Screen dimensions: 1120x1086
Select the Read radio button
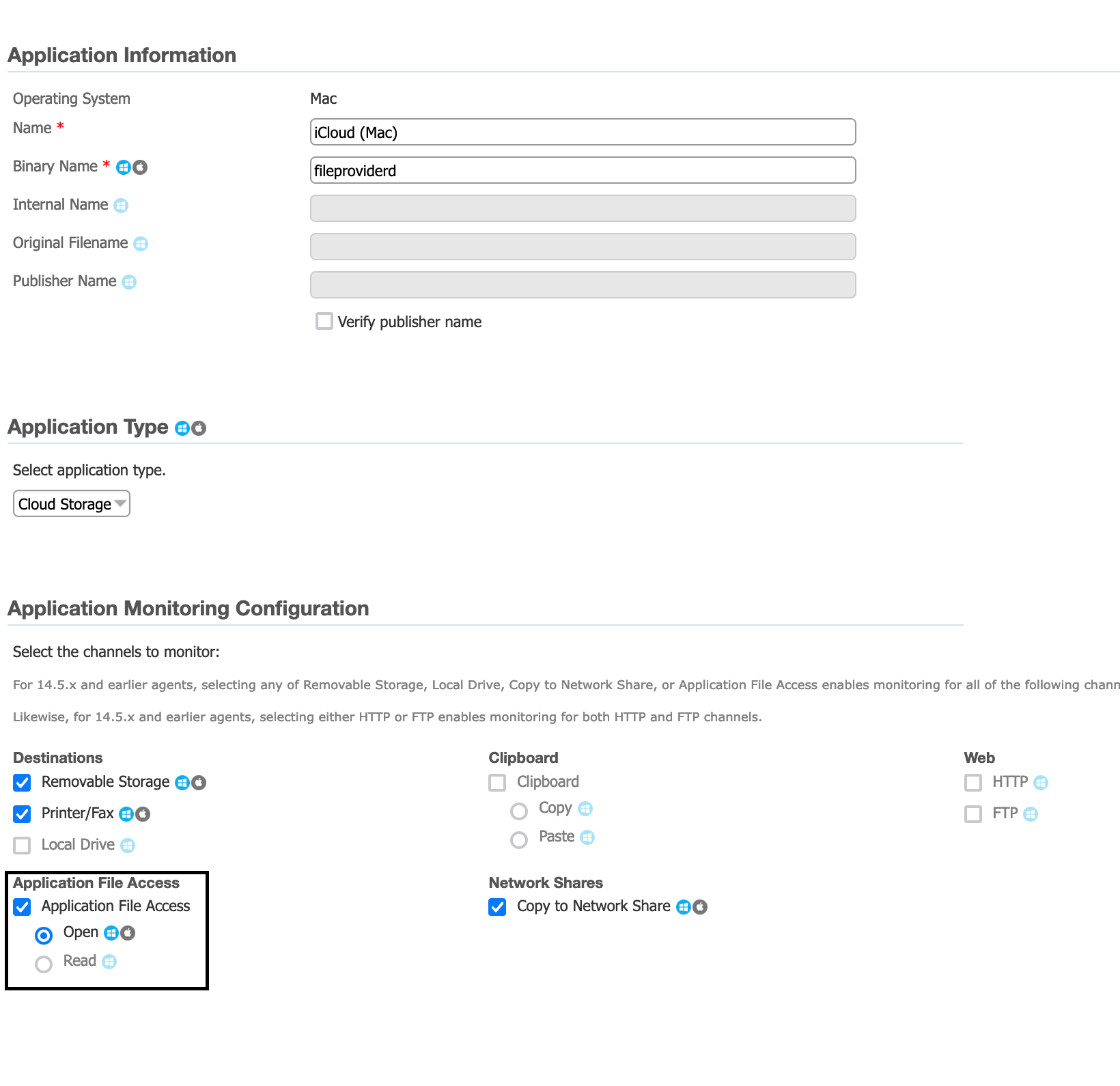coord(44,964)
